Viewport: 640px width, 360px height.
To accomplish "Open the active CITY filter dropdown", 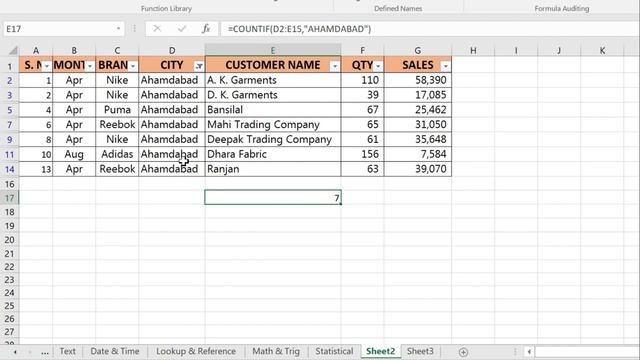I will (199, 66).
